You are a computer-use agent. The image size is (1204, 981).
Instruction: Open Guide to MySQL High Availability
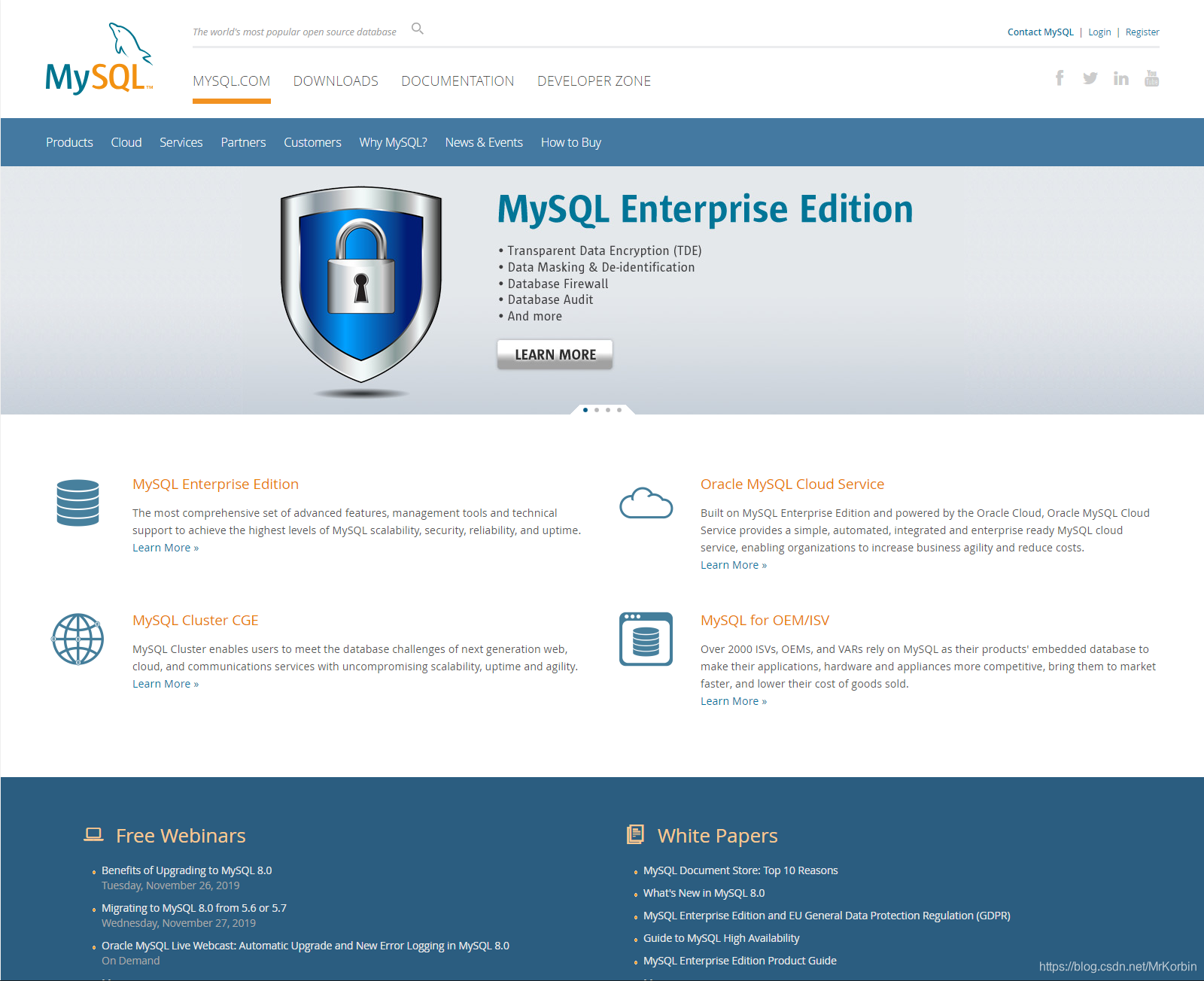coord(721,938)
